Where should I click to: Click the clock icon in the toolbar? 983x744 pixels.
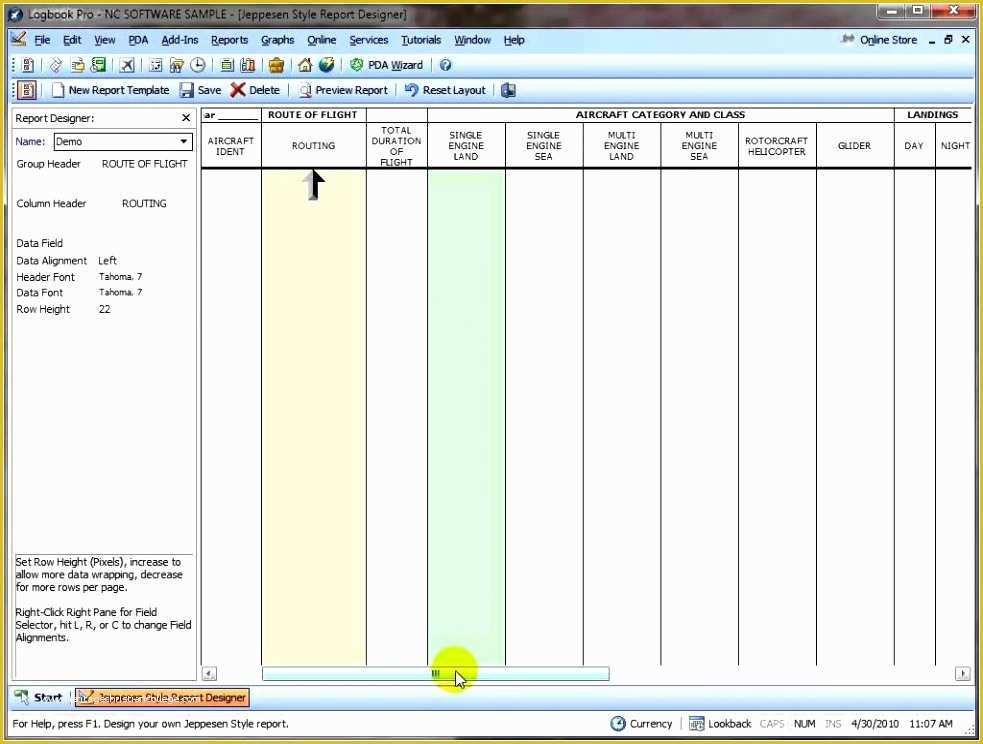197,65
